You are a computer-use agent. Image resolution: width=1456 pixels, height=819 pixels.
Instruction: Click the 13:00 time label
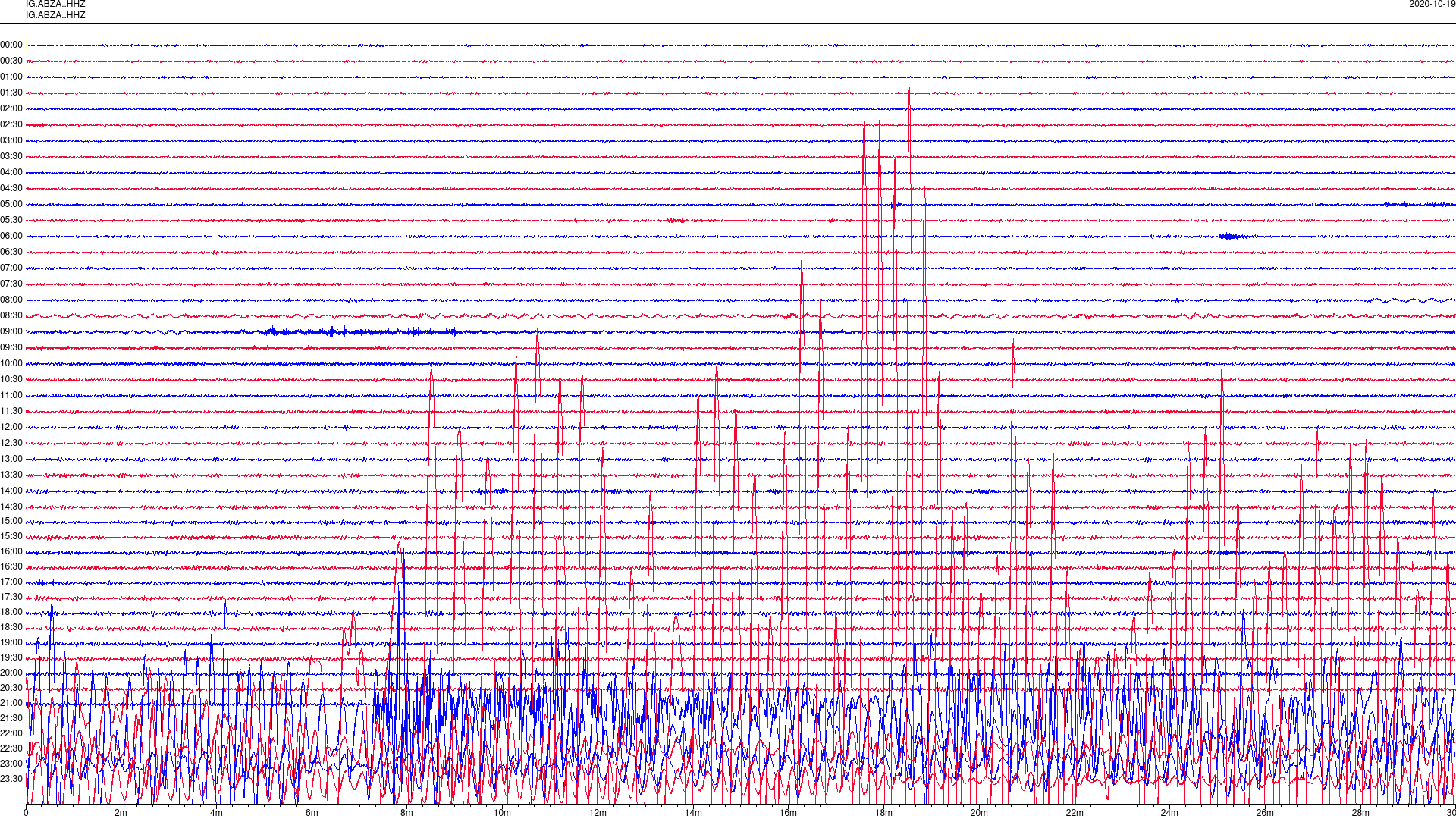coord(11,460)
